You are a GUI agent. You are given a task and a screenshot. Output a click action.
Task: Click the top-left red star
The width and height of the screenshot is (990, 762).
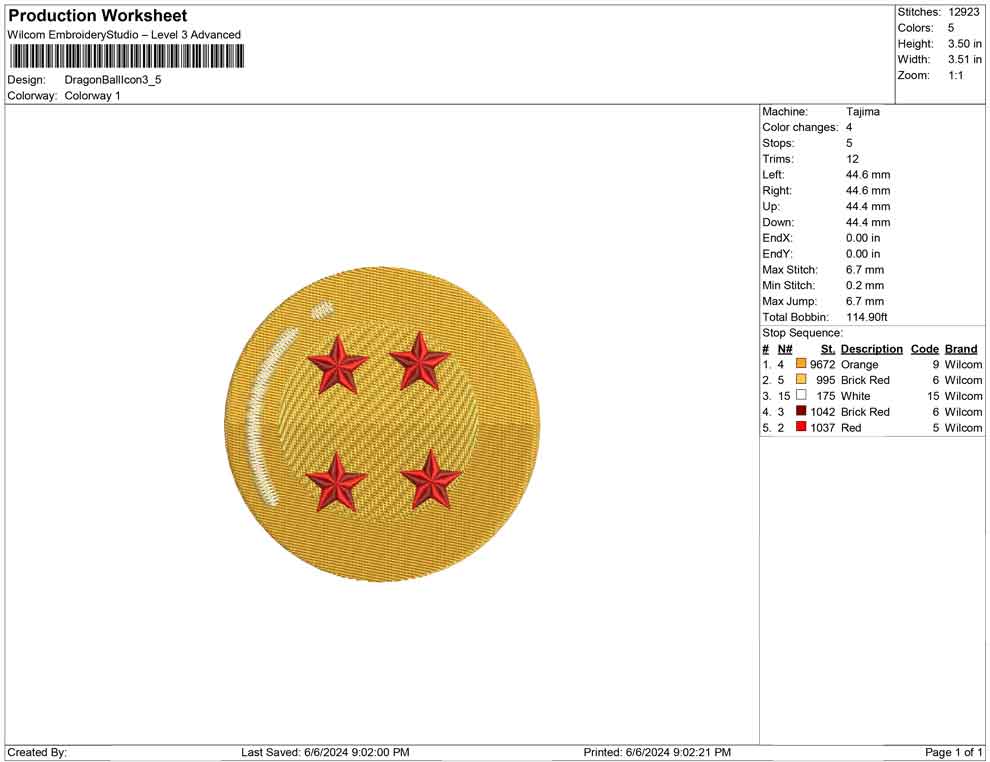pyautogui.click(x=338, y=365)
